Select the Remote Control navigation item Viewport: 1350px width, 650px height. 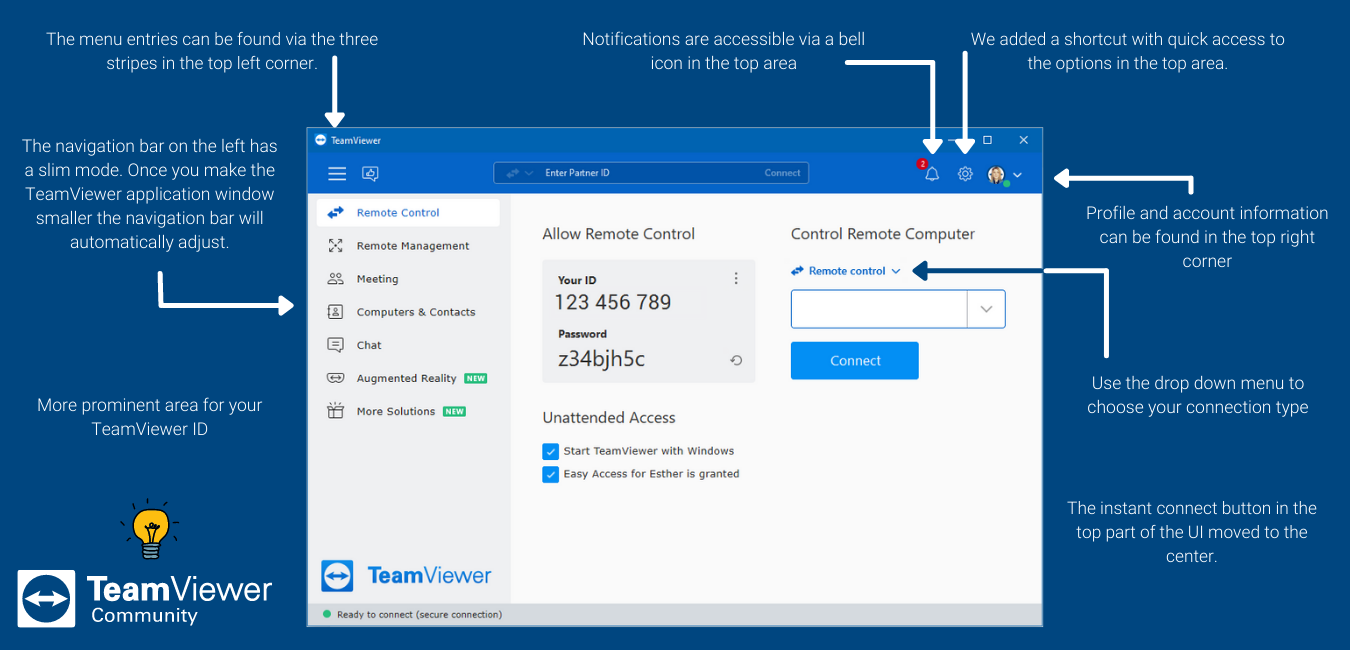[x=408, y=212]
